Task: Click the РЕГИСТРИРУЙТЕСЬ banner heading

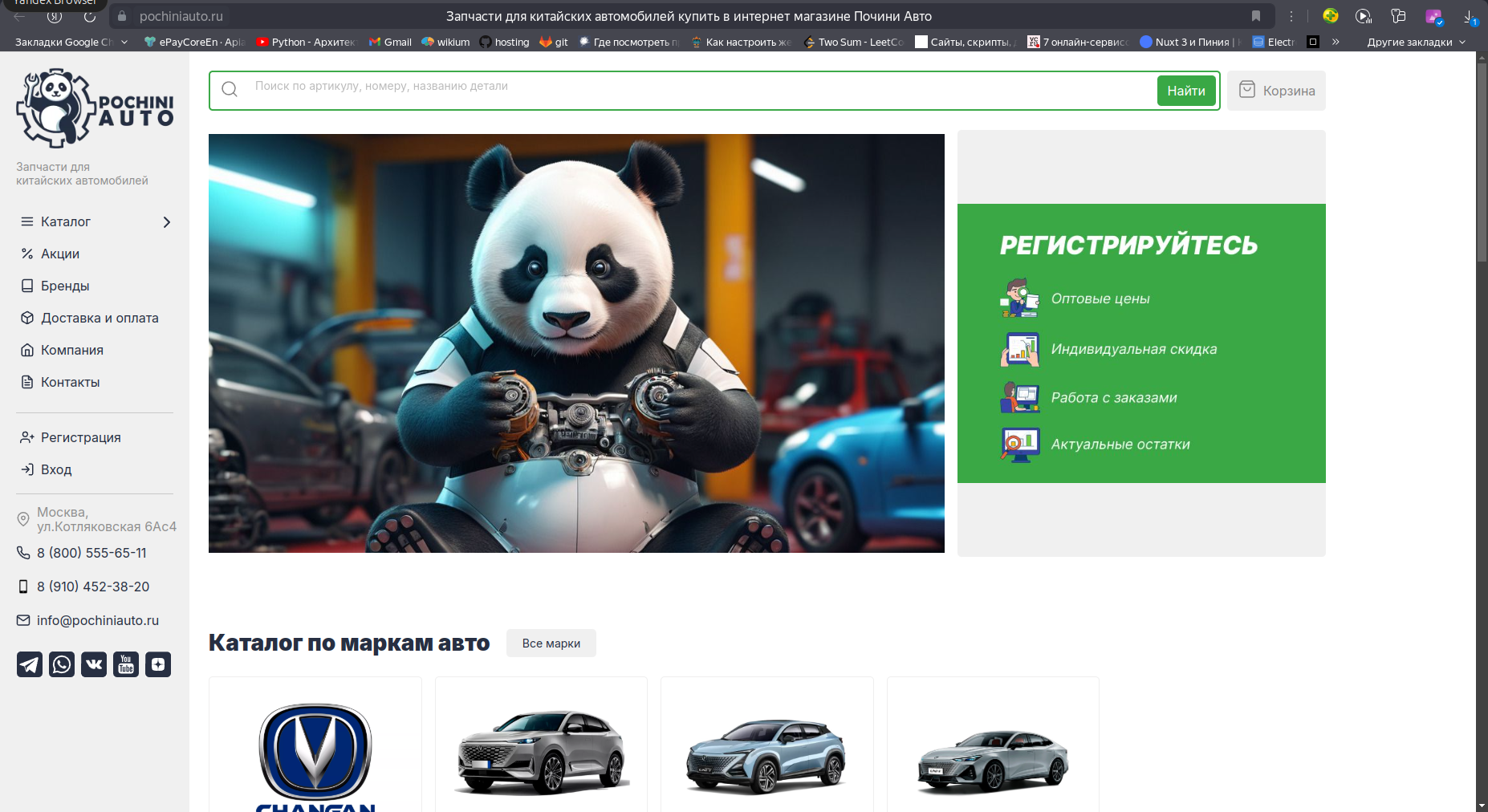Action: click(x=1128, y=246)
